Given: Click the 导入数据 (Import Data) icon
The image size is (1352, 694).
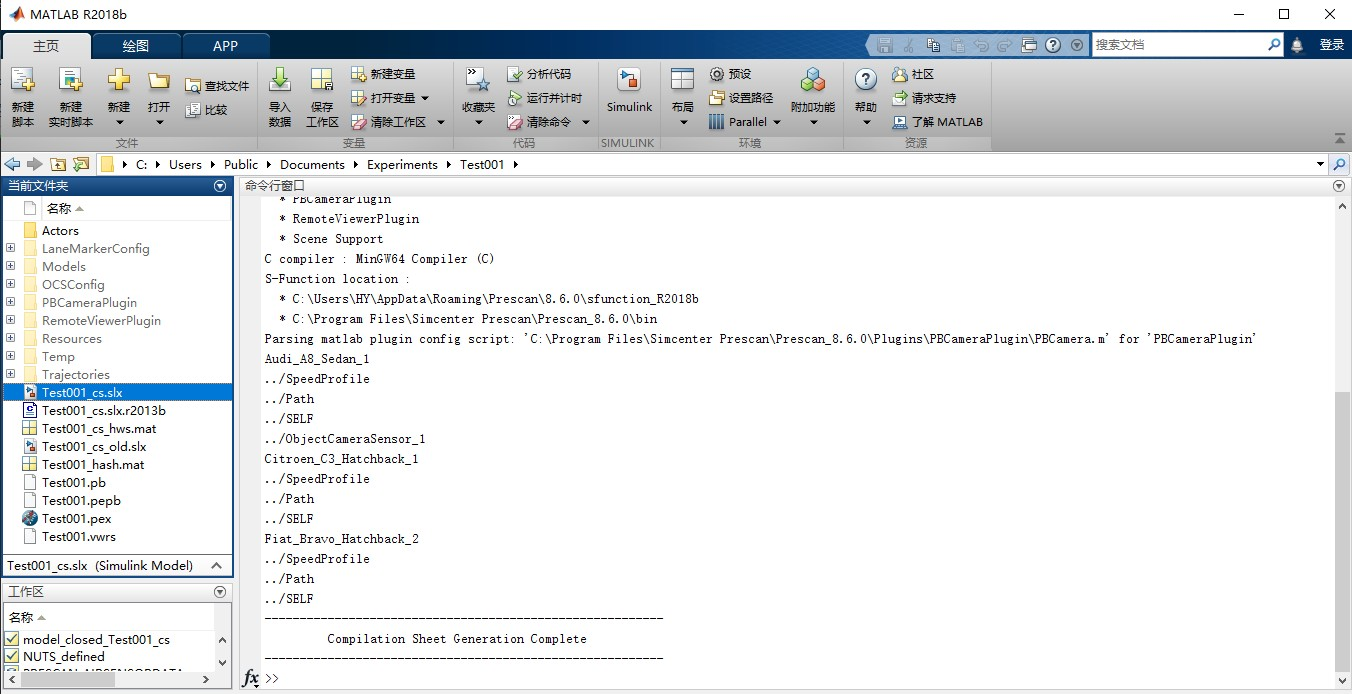Looking at the screenshot, I should click(280, 95).
